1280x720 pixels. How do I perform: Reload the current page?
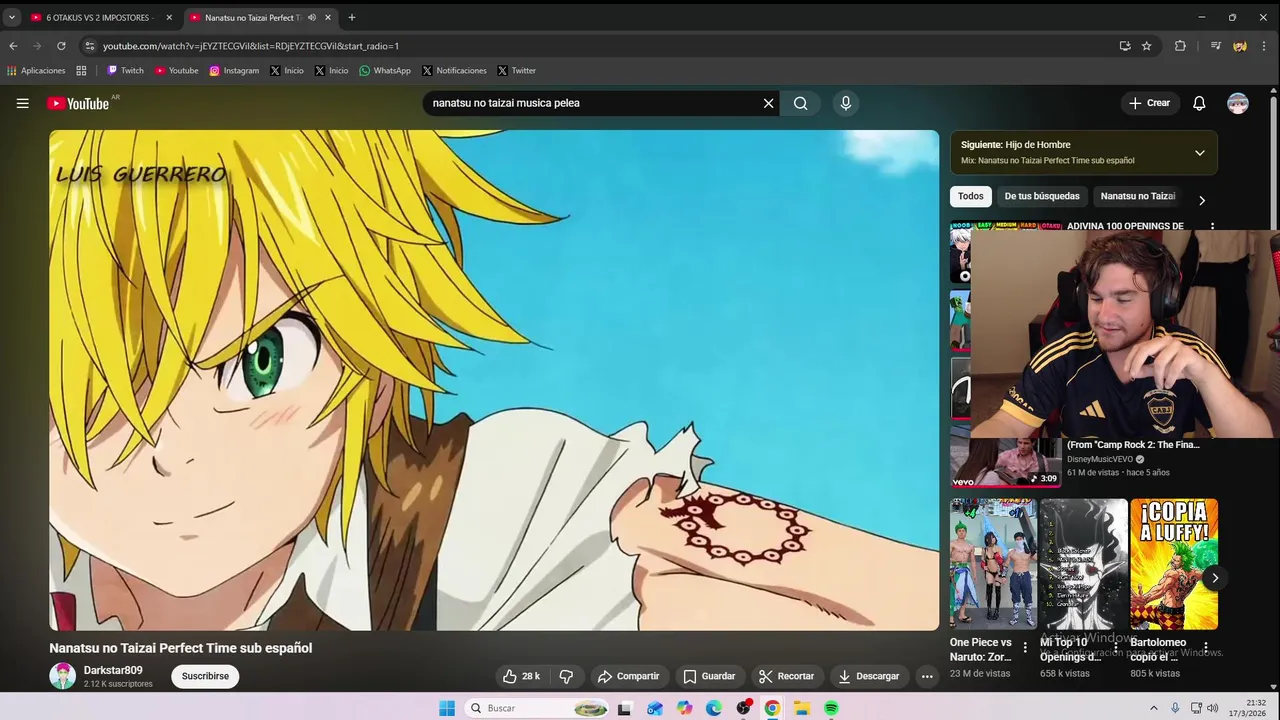click(x=61, y=46)
